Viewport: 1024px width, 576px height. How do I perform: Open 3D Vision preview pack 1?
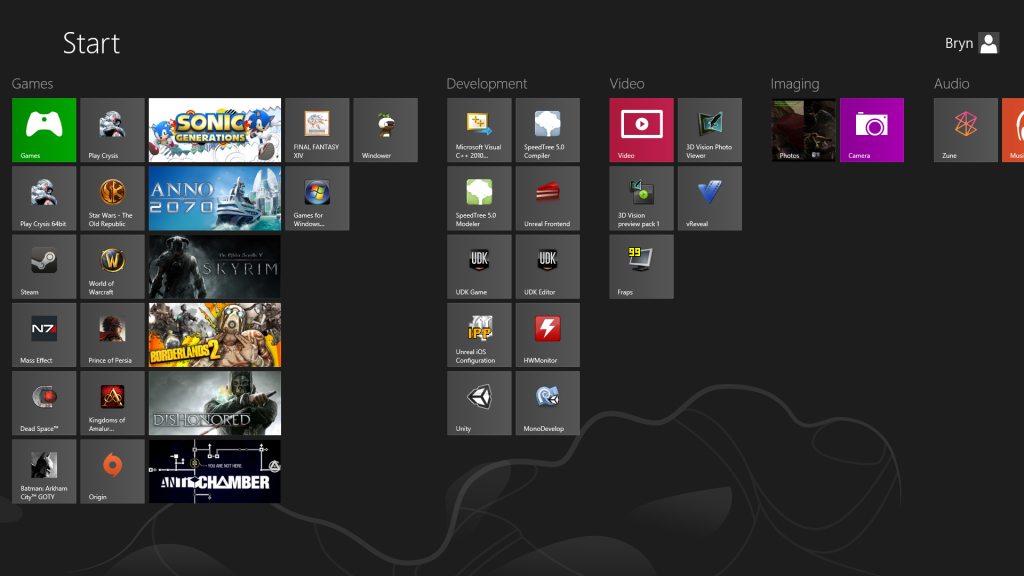point(641,198)
